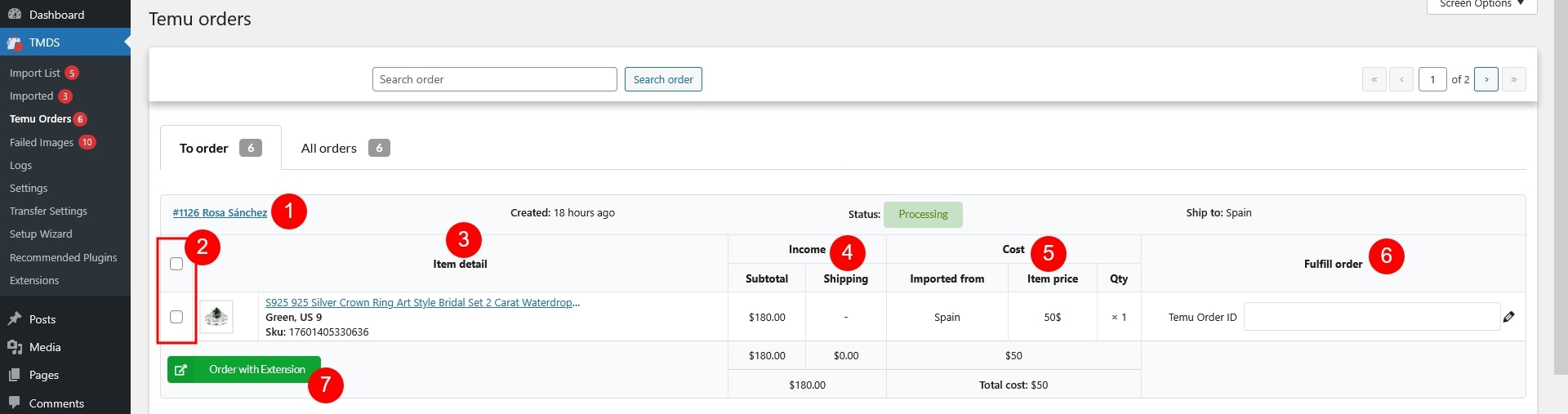1568x414 pixels.
Task: Go to previous orders page
Action: (x=1401, y=79)
